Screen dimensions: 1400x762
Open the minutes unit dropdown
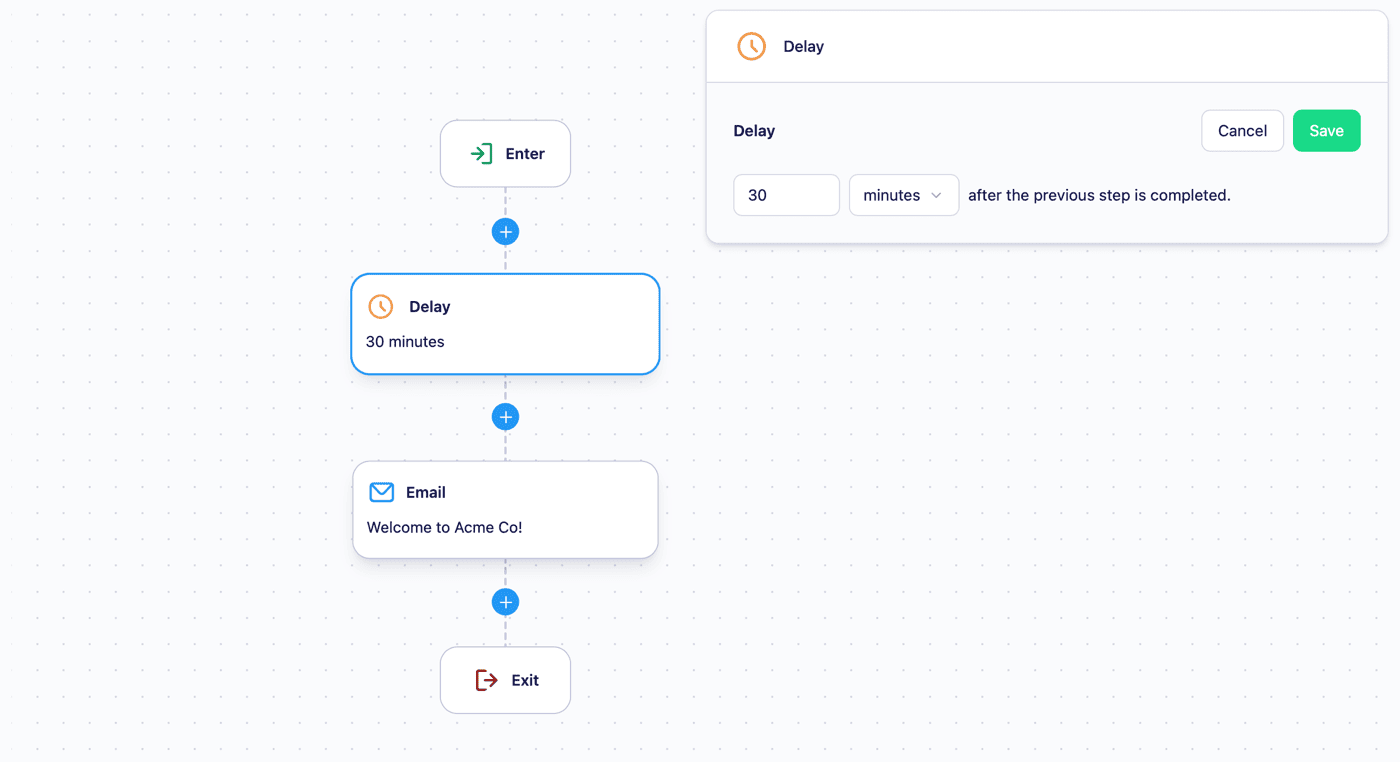pyautogui.click(x=903, y=195)
